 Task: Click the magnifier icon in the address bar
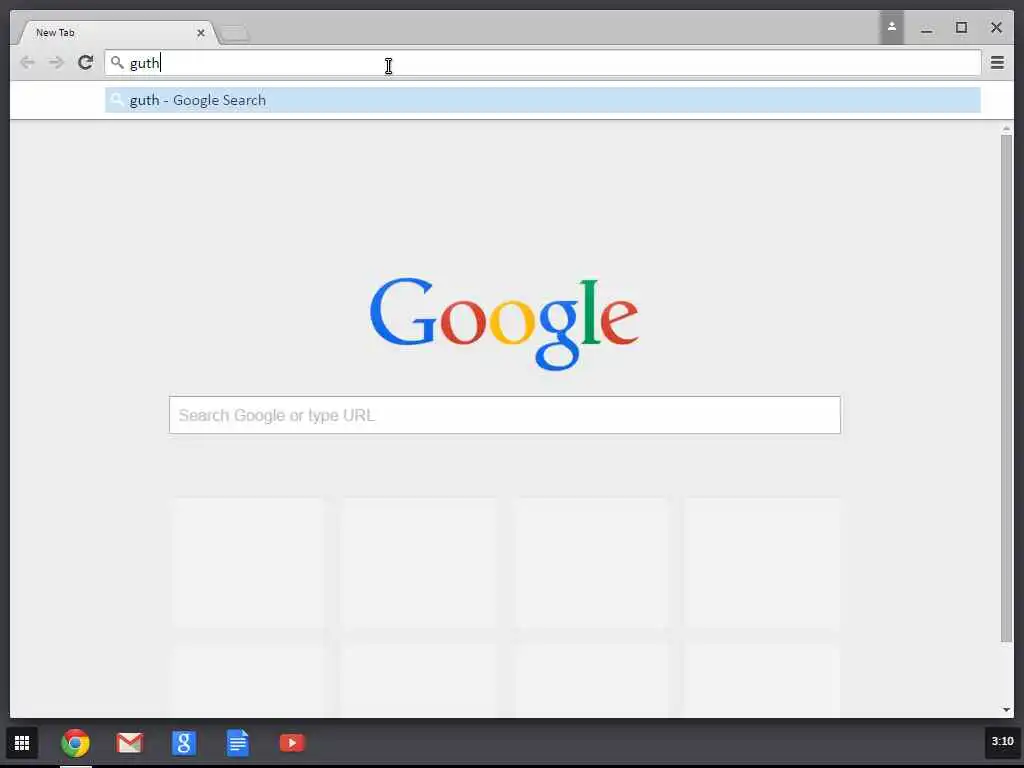click(x=117, y=63)
